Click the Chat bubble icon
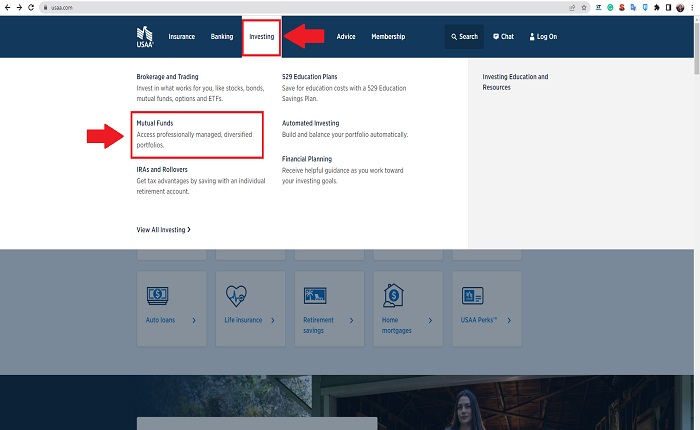Image resolution: width=700 pixels, height=430 pixels. pos(496,37)
